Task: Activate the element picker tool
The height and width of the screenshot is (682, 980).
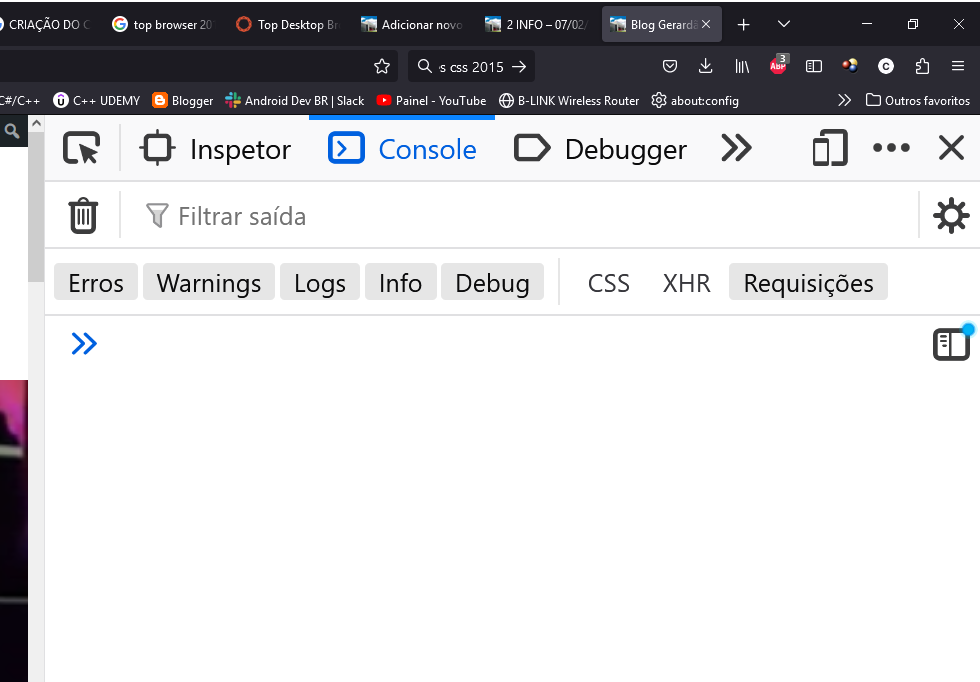Action: click(x=82, y=149)
